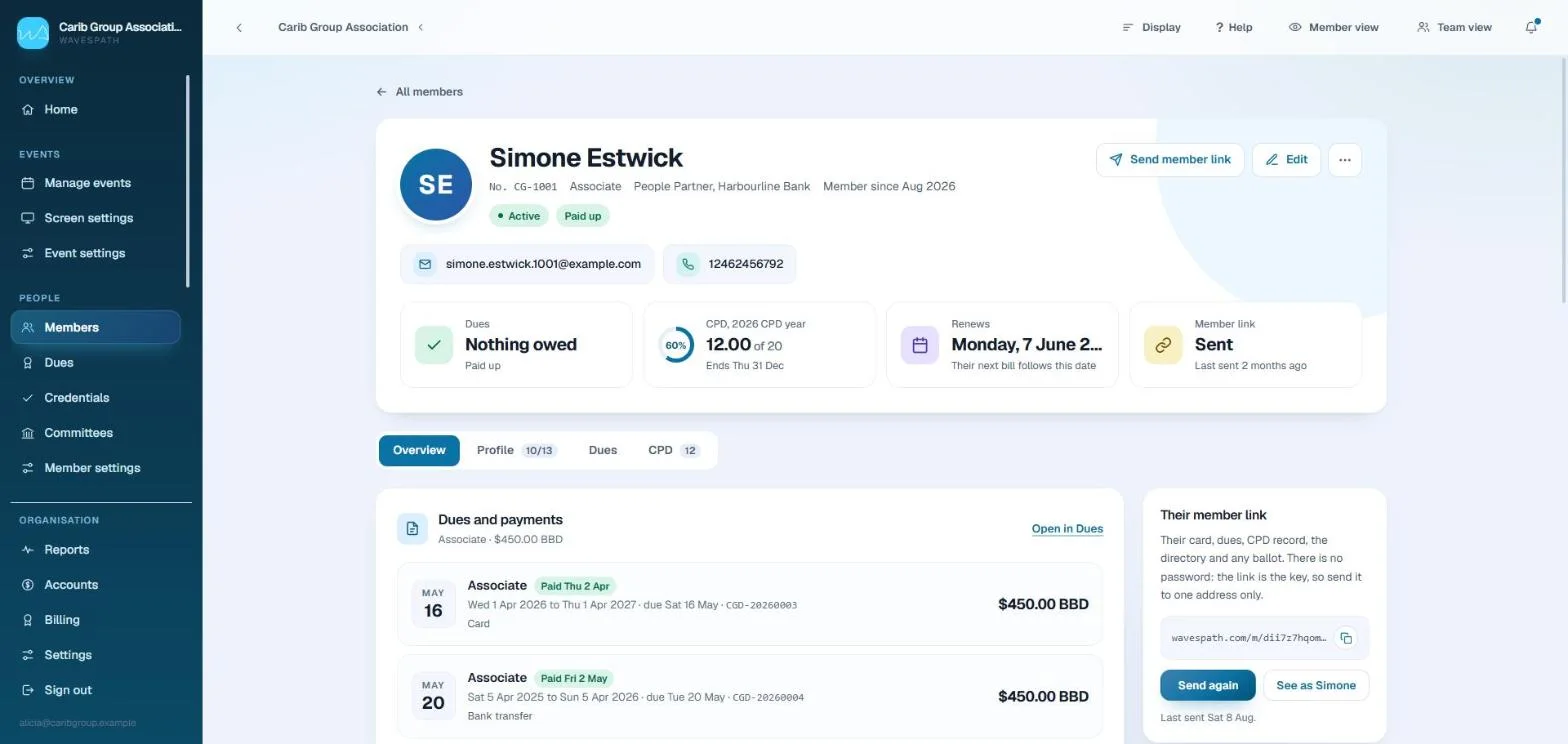The width and height of the screenshot is (1568, 744).
Task: Open Committees in the sidebar
Action: (x=95, y=433)
